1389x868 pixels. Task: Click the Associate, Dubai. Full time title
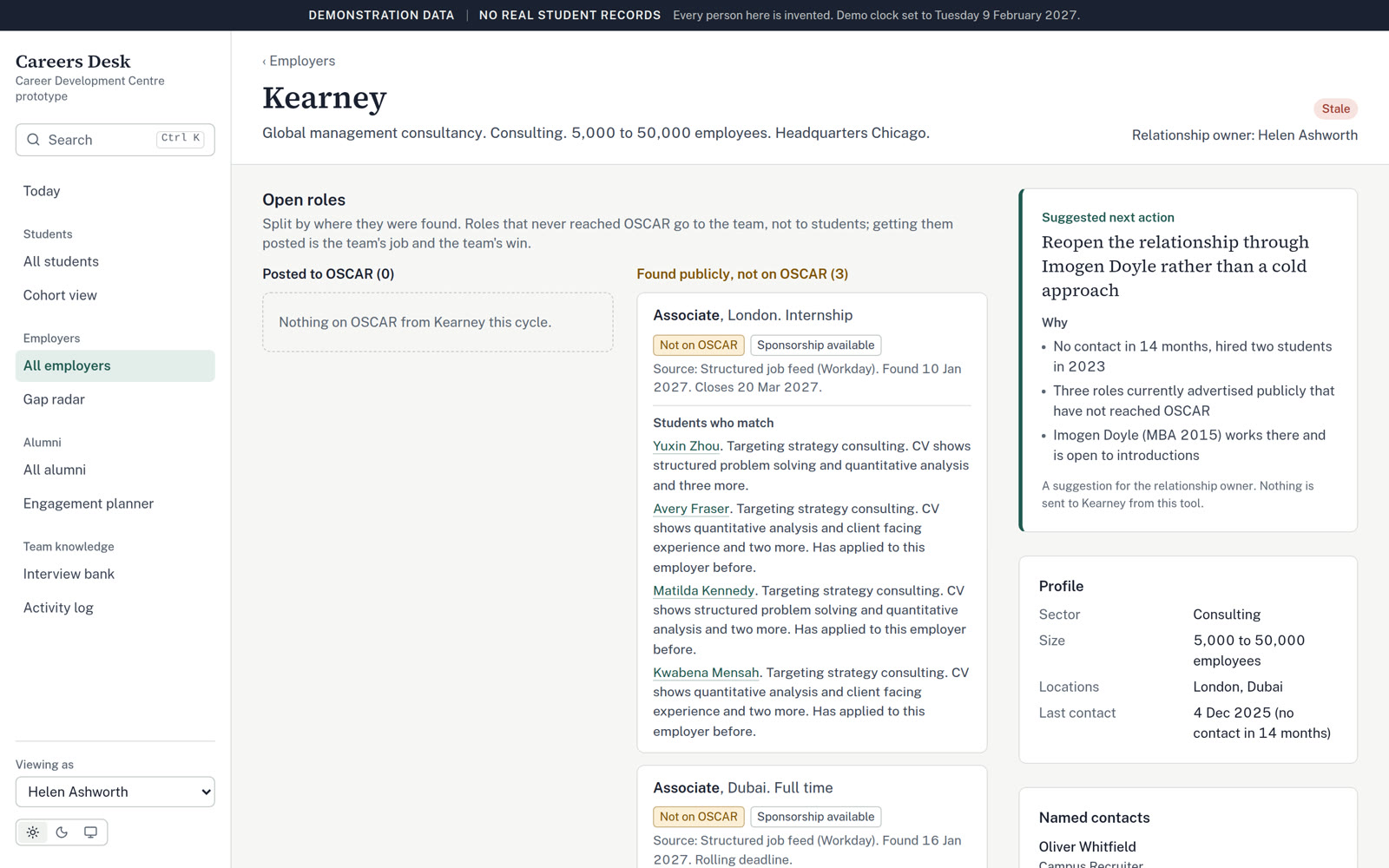[743, 787]
